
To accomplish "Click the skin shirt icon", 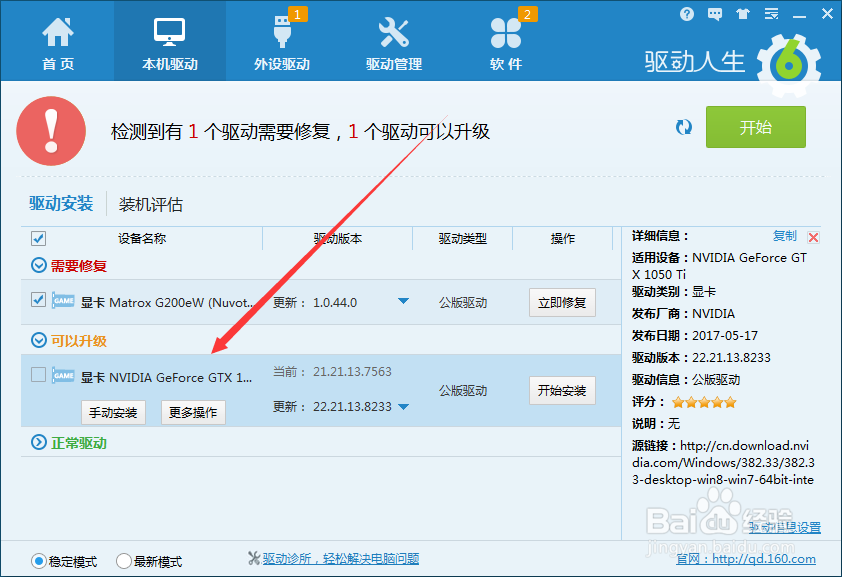I will [x=743, y=14].
